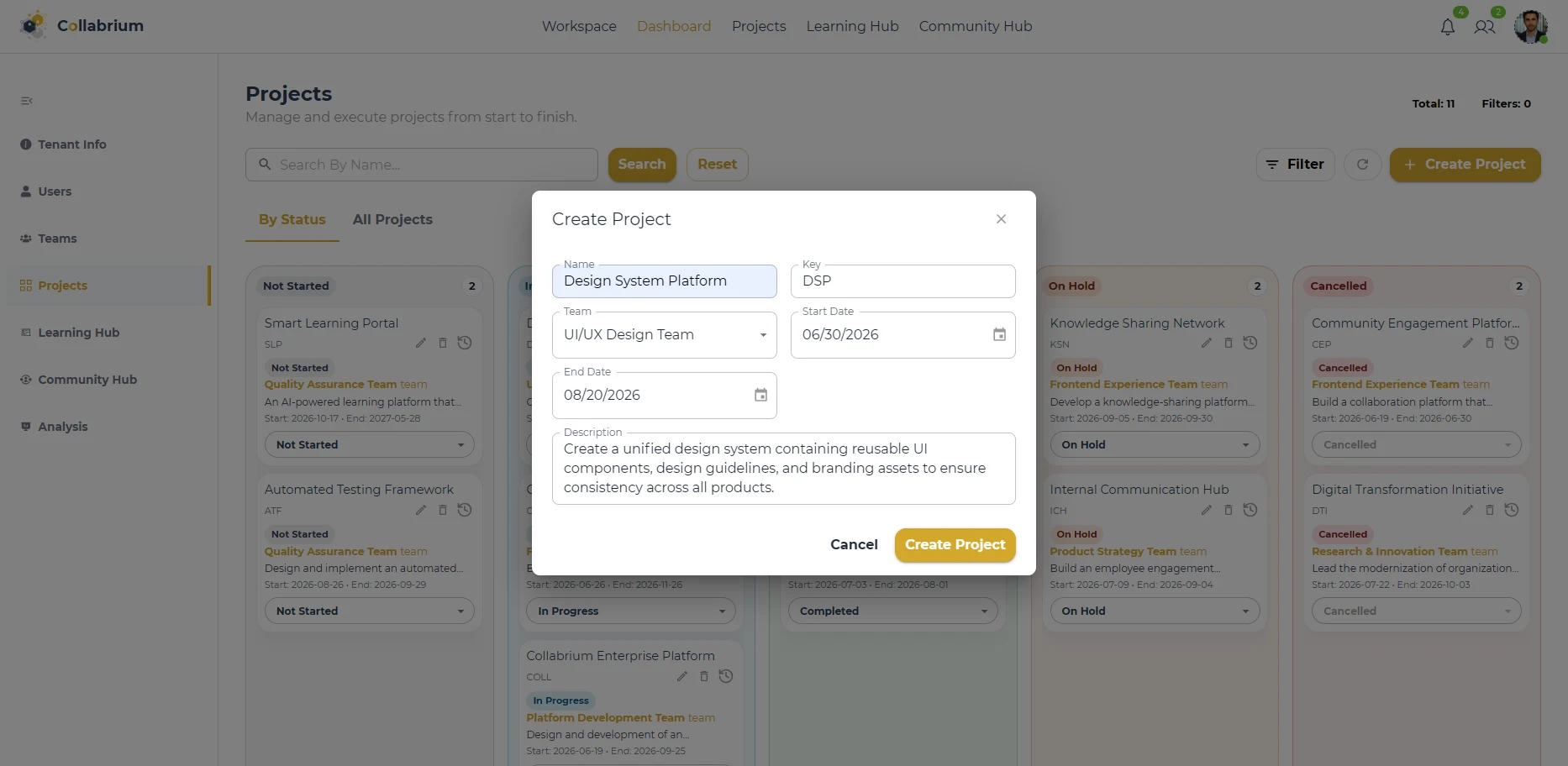Open Teams in the sidebar
Viewport: 1568px width, 766px height.
tap(57, 239)
